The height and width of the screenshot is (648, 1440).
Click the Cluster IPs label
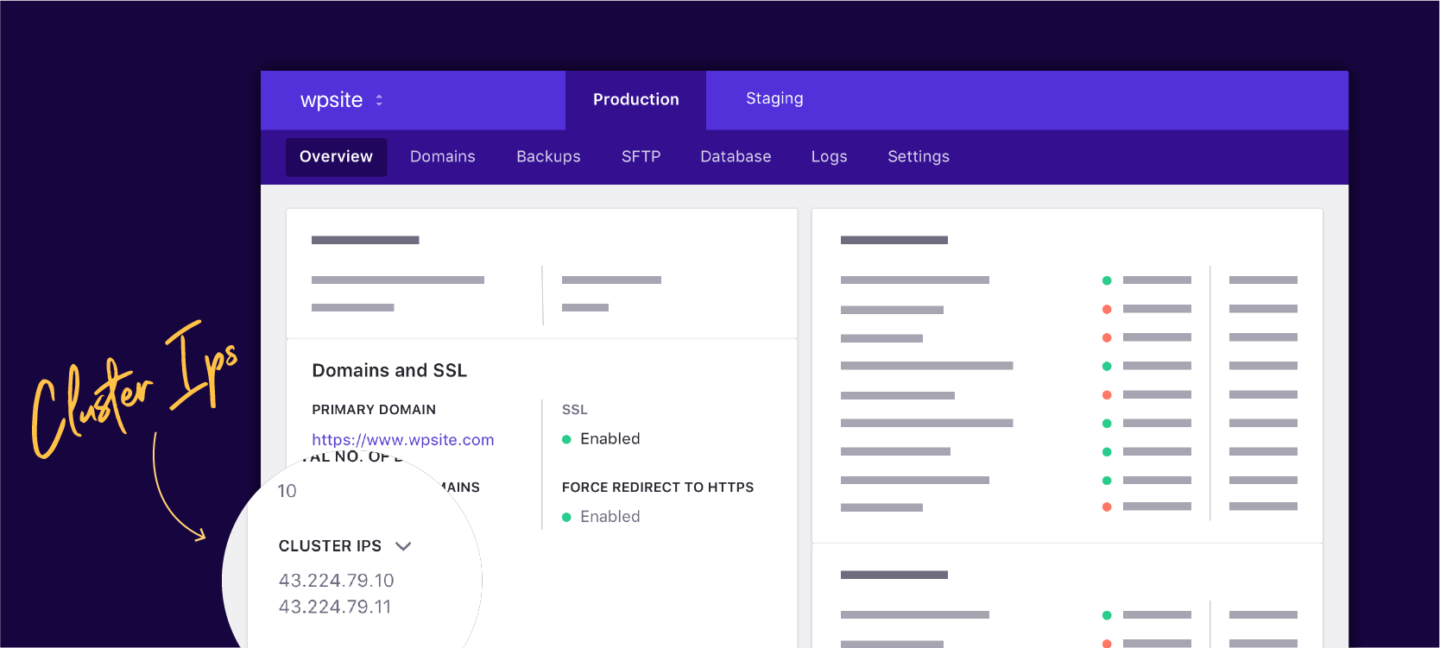click(330, 546)
